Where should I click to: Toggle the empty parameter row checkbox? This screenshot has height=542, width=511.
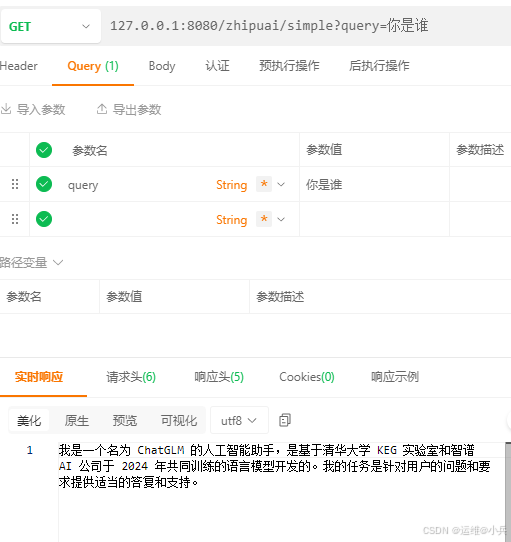(44, 219)
